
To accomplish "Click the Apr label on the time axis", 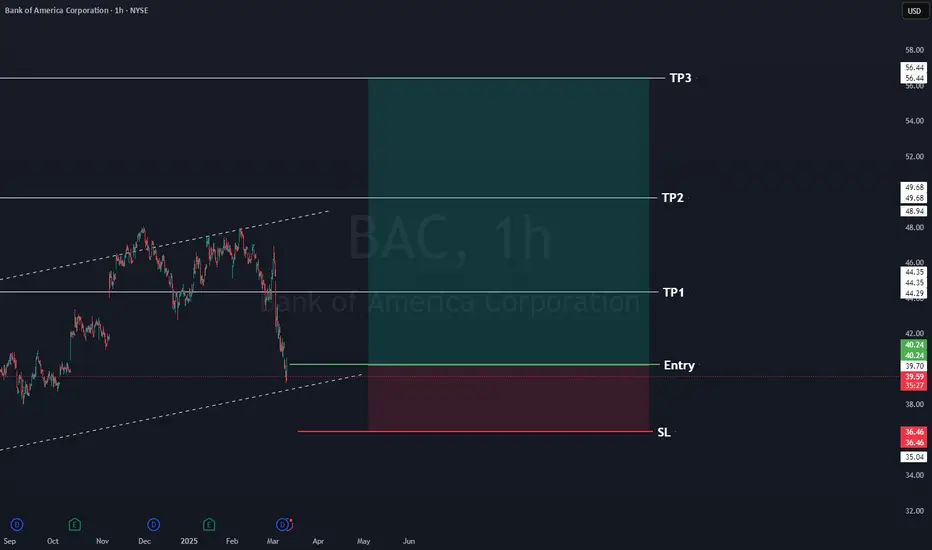I will click(318, 541).
